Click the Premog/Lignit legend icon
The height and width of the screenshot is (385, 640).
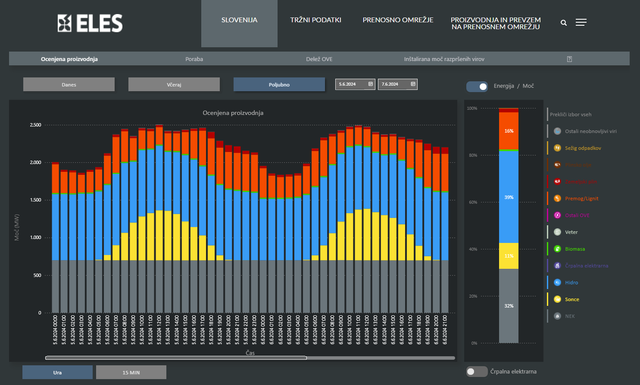pyautogui.click(x=557, y=198)
